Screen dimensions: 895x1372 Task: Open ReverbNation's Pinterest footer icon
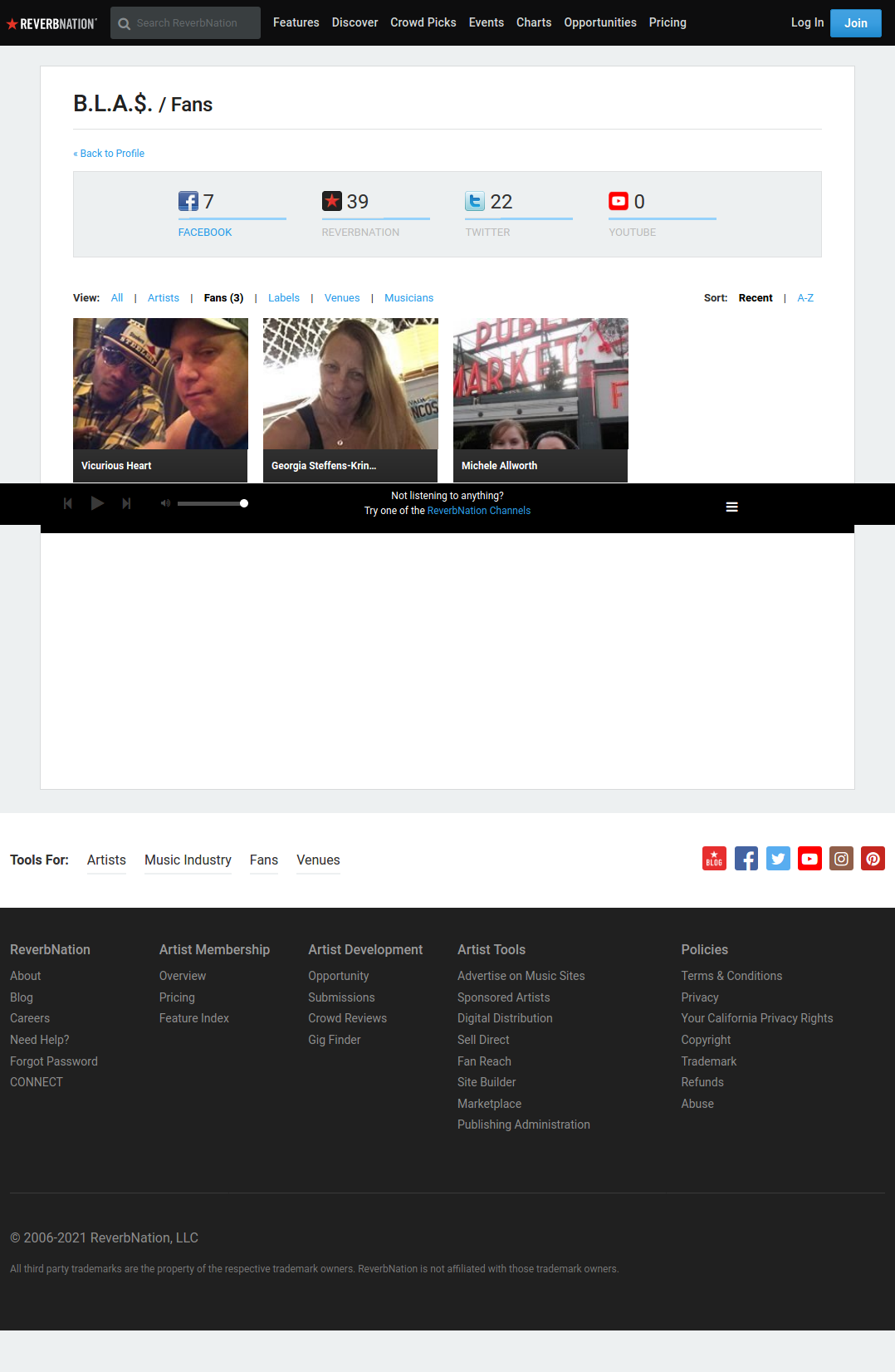[873, 859]
